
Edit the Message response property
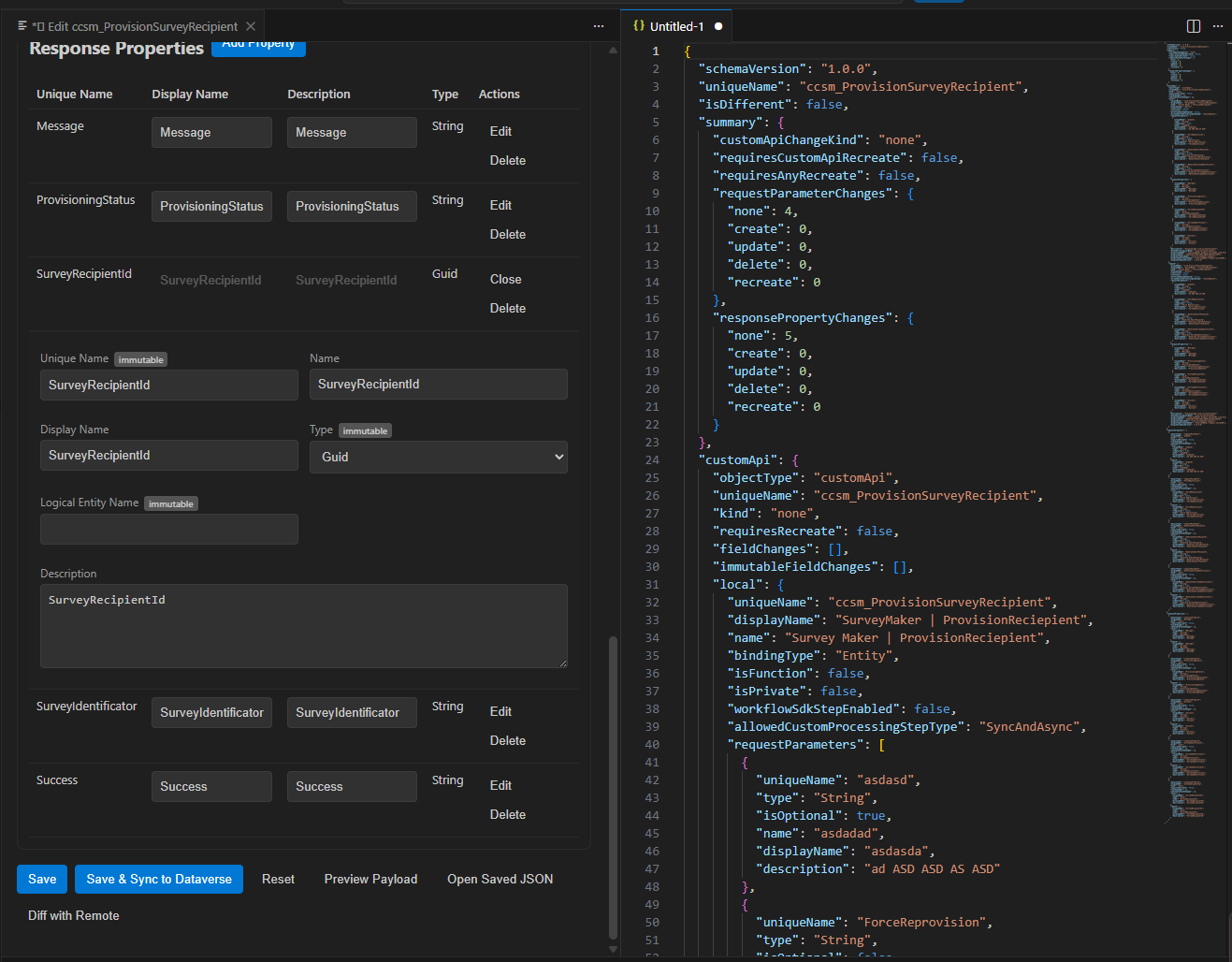500,132
